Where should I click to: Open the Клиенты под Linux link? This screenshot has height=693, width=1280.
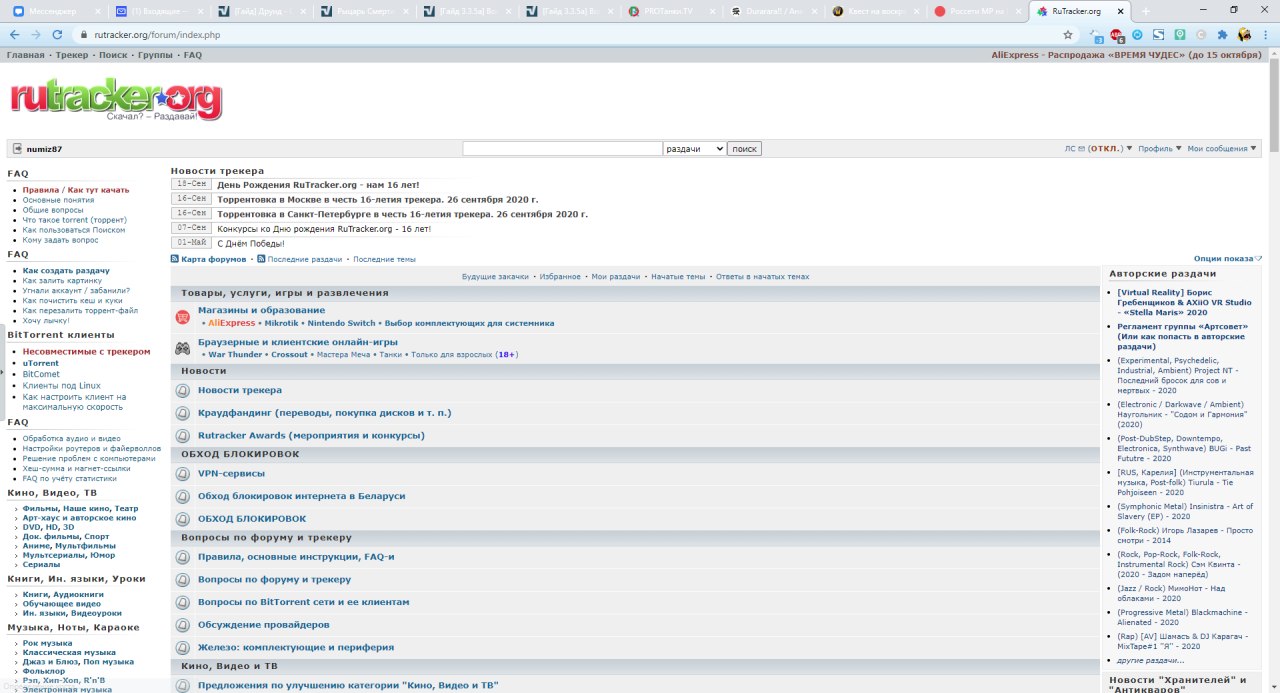click(62, 386)
